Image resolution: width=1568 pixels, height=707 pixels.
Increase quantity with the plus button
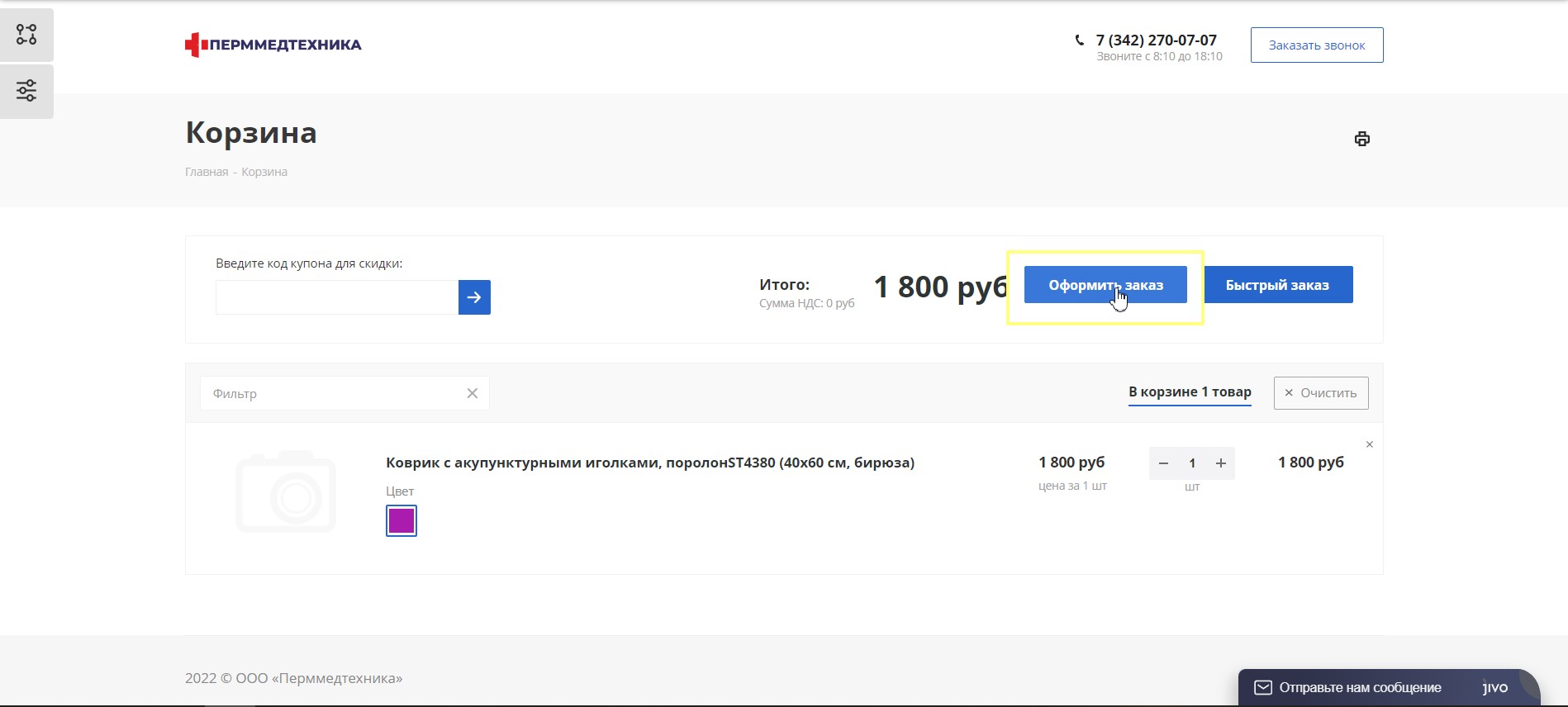click(x=1221, y=463)
